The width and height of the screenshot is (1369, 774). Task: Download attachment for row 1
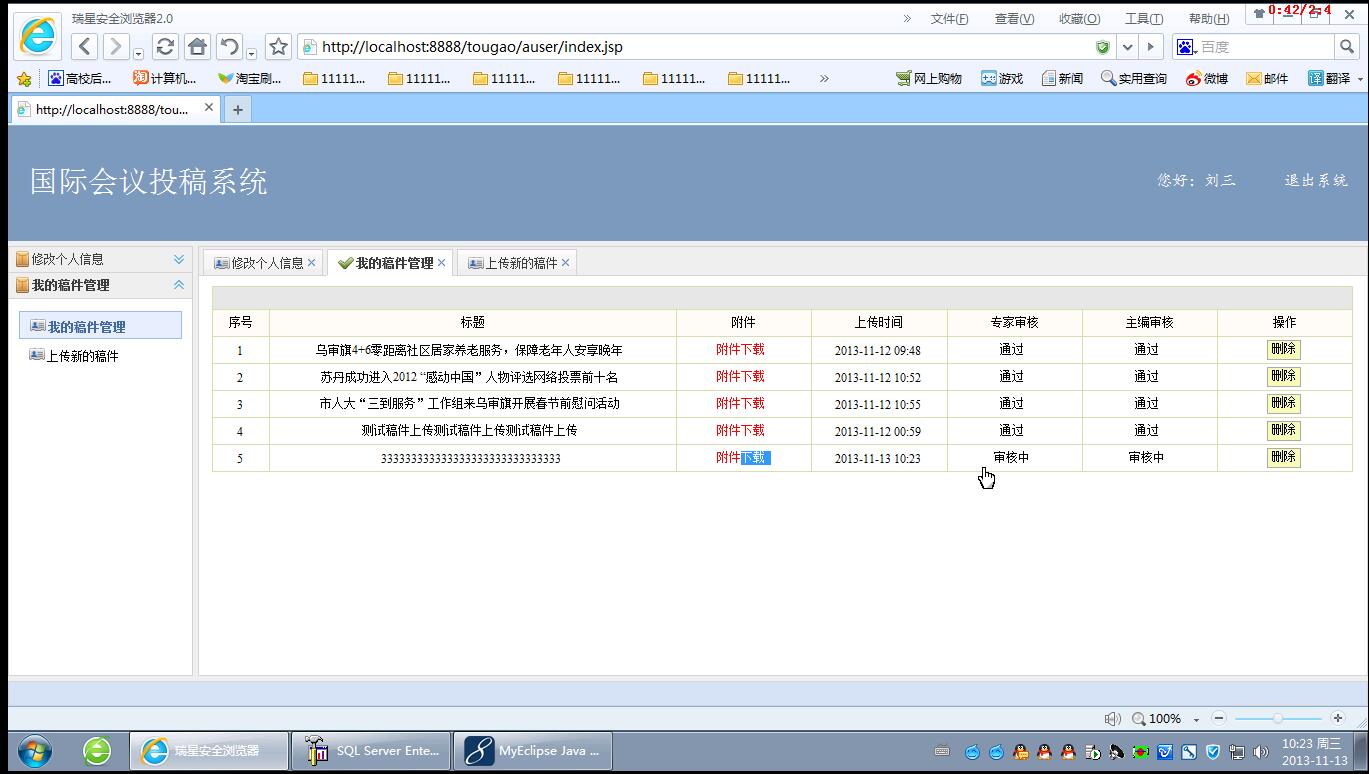pyautogui.click(x=740, y=350)
